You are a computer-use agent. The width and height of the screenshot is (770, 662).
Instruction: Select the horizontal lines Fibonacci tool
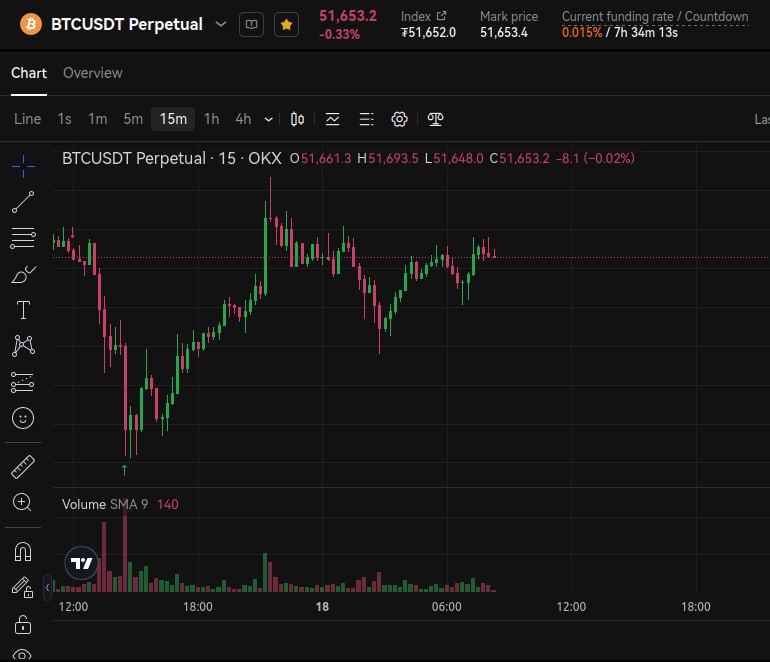23,238
